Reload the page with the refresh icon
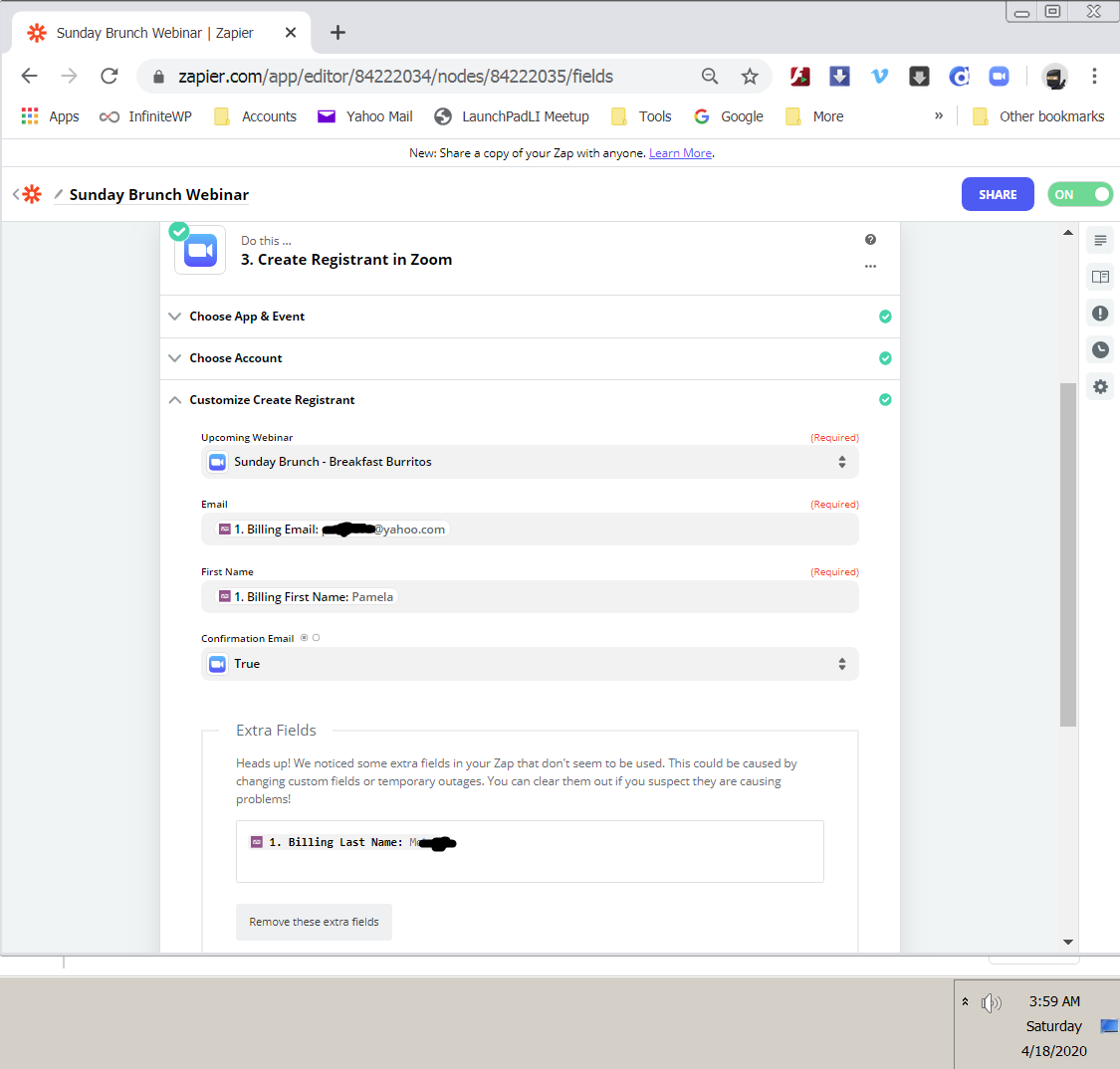This screenshot has height=1069, width=1120. pyautogui.click(x=110, y=76)
